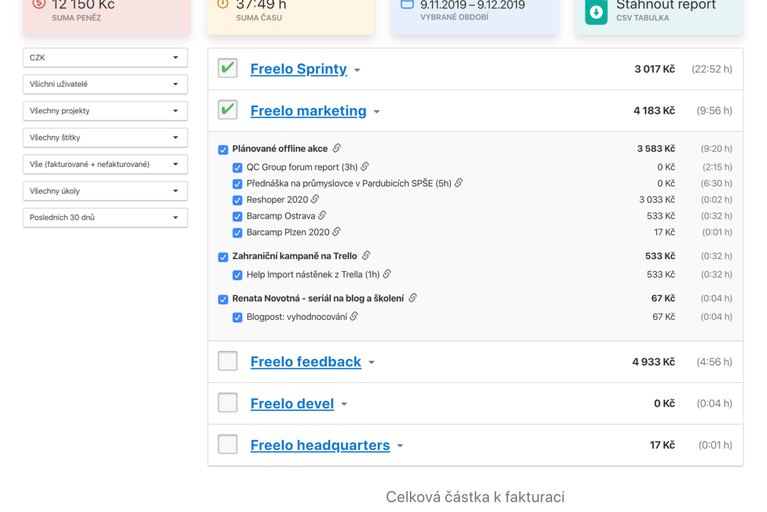This screenshot has width=767, height=512.
Task: Open the Všichni uživatelé filter dropdown
Action: [x=105, y=85]
